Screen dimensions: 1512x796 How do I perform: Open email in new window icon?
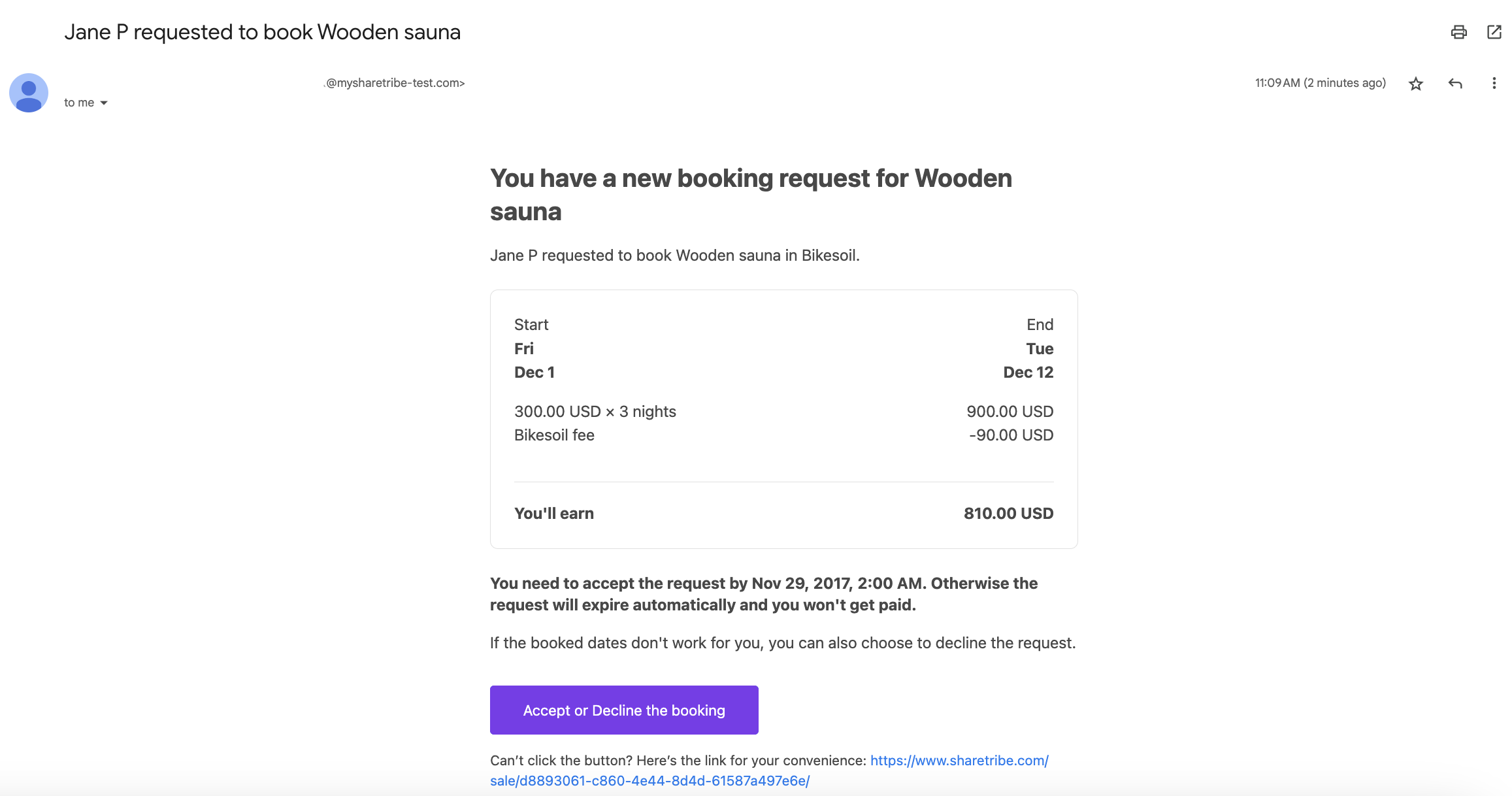(x=1494, y=32)
